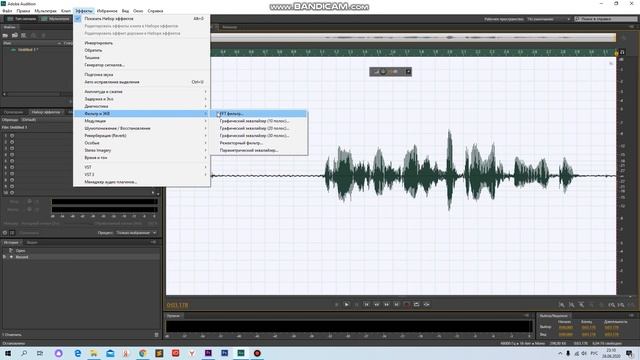This screenshot has width=640, height=360.
Task: Click the second zoom magnifier icon
Action: click(x=571, y=305)
